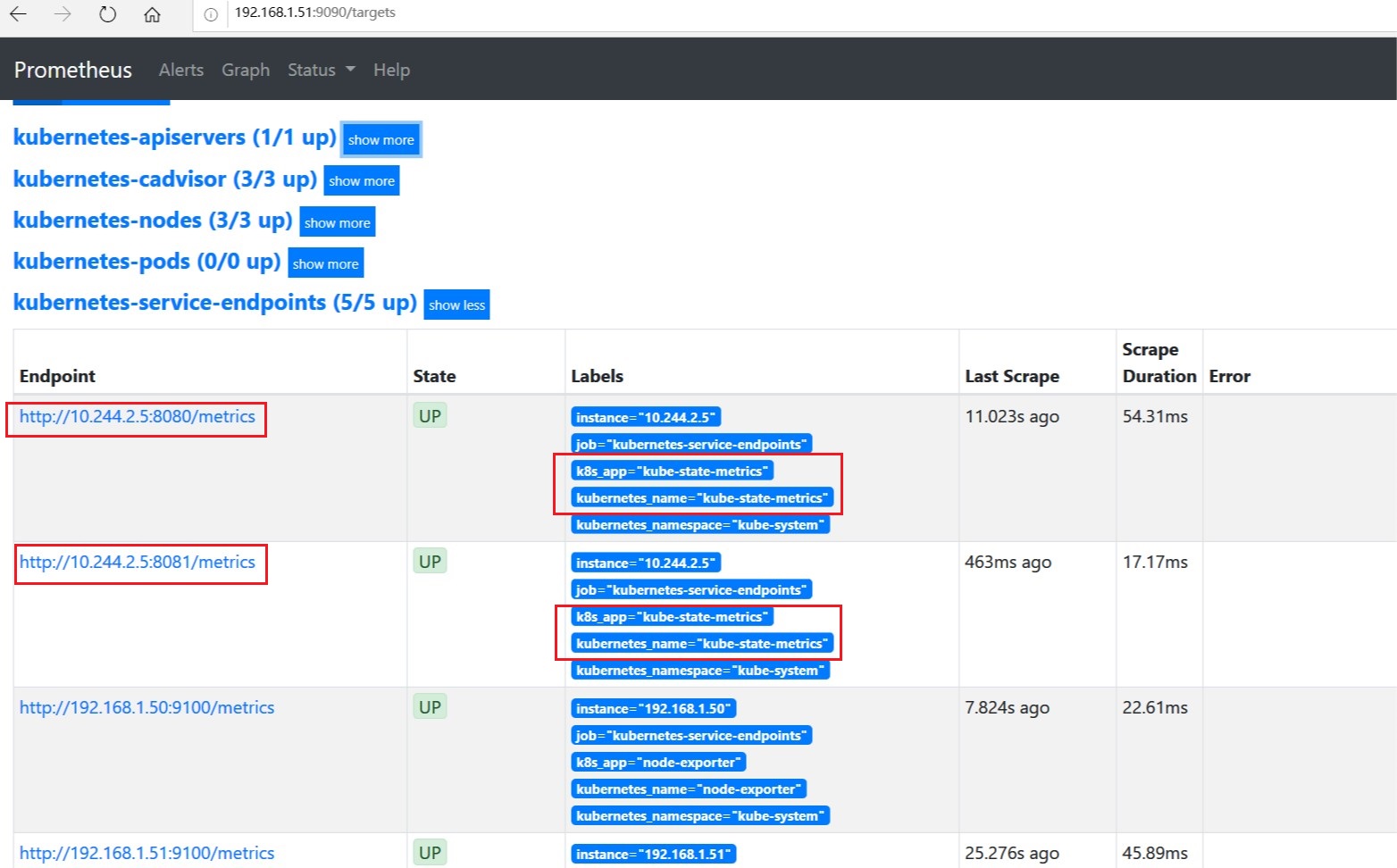This screenshot has width=1397, height=868.
Task: Show more for kubernetes-nodes
Action: (338, 222)
